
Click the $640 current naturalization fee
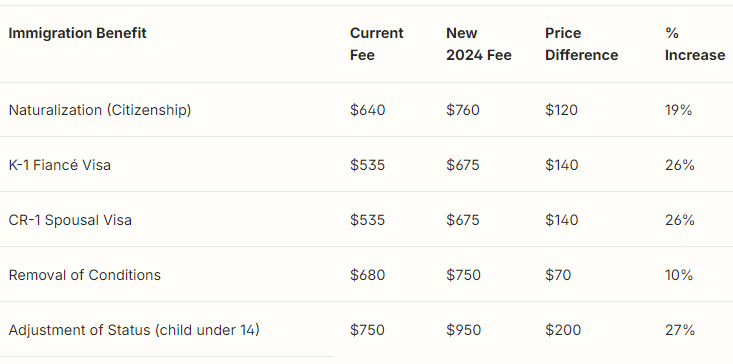click(x=368, y=110)
